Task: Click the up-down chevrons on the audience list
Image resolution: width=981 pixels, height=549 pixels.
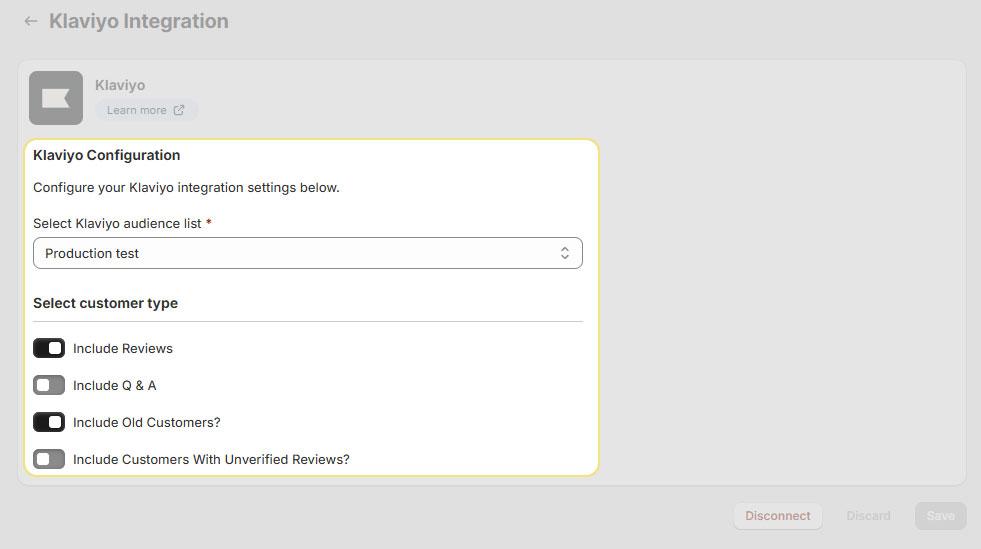Action: tap(564, 253)
